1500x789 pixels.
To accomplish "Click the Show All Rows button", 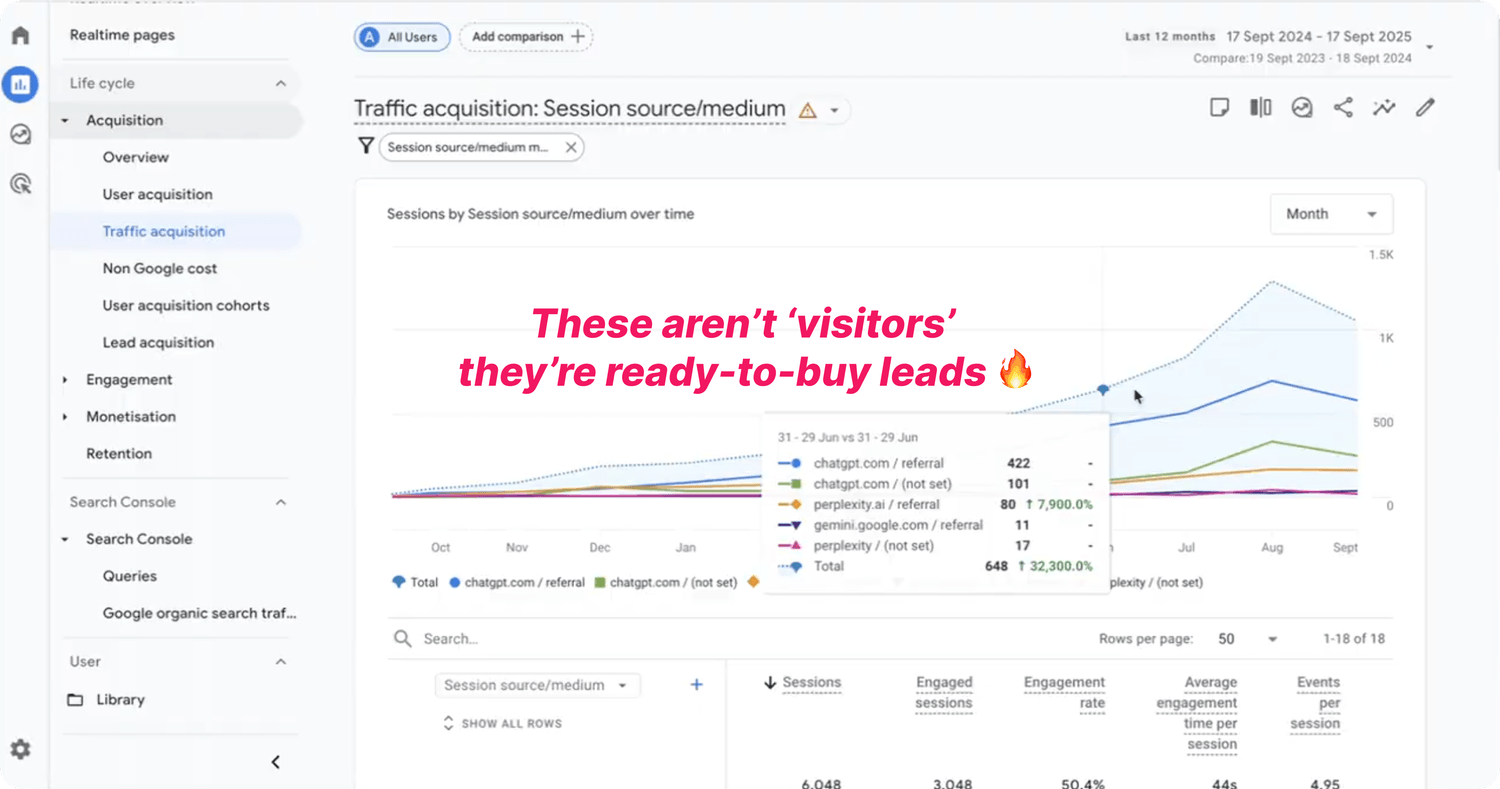I will coord(503,723).
